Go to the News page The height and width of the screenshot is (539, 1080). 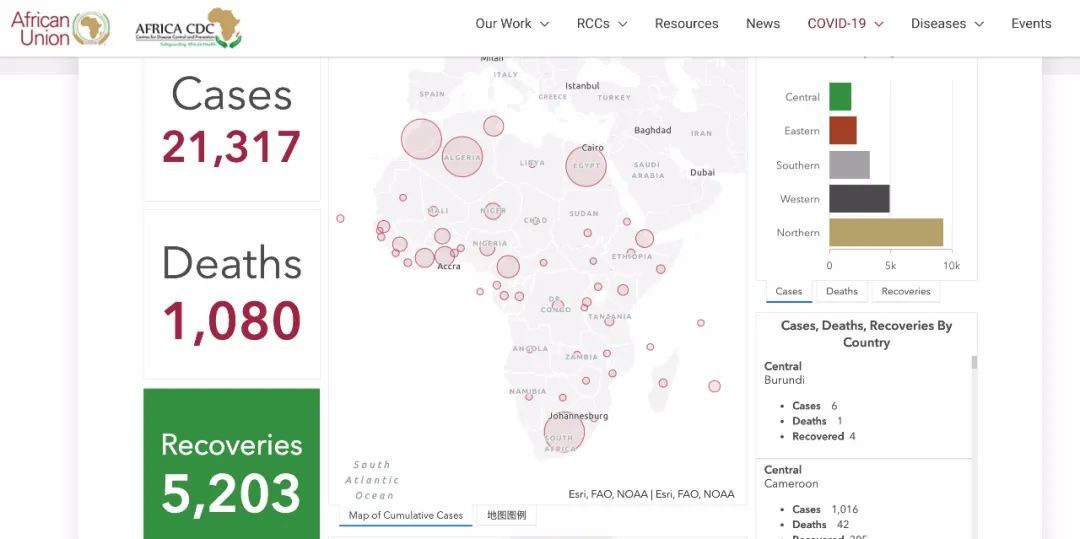(763, 24)
